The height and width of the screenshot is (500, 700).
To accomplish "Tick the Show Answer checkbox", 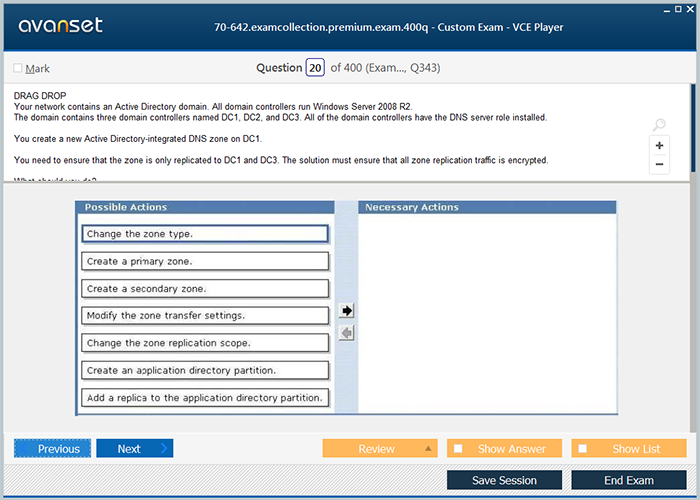I will click(x=458, y=448).
